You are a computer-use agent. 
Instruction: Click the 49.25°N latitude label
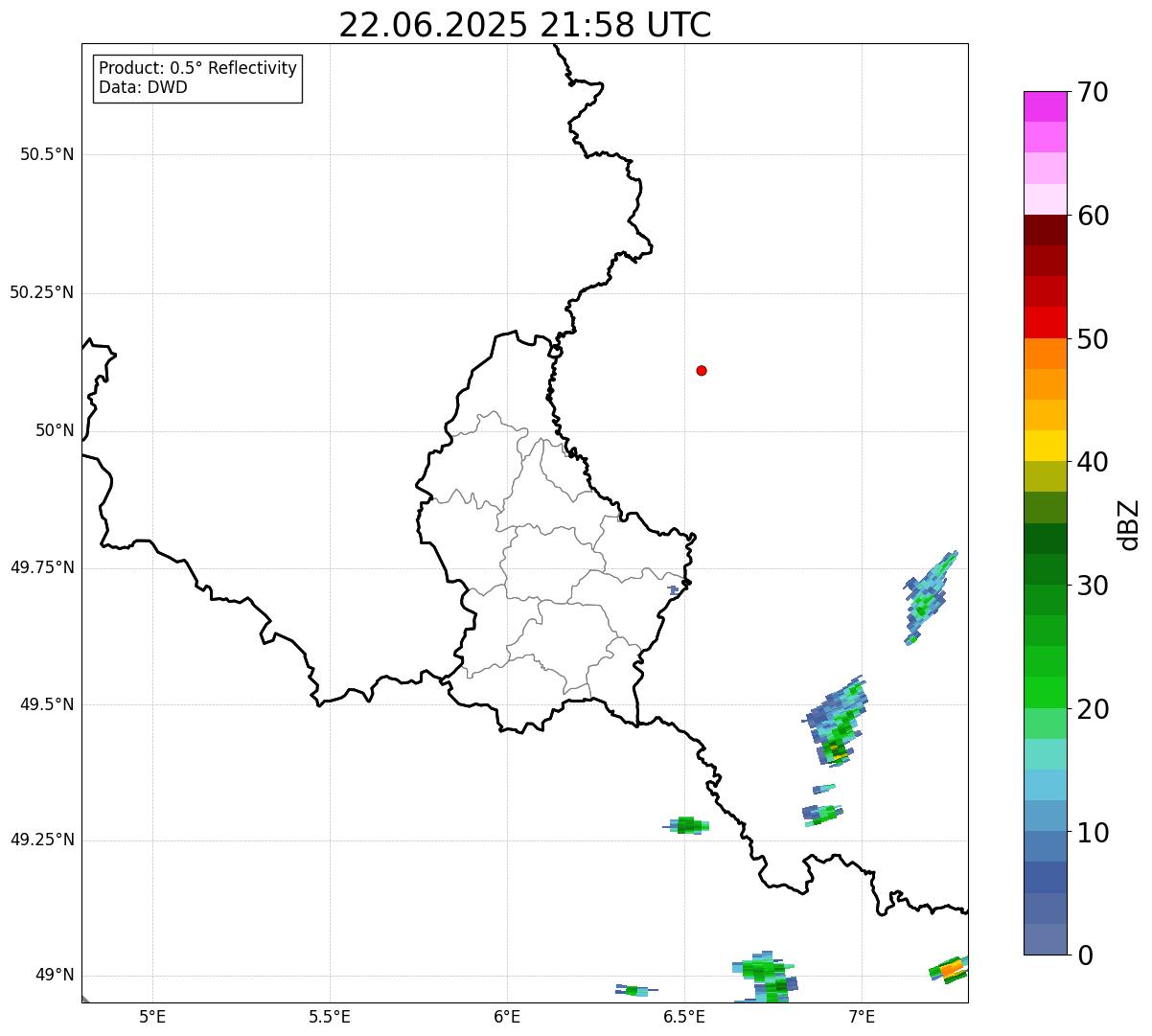42,840
